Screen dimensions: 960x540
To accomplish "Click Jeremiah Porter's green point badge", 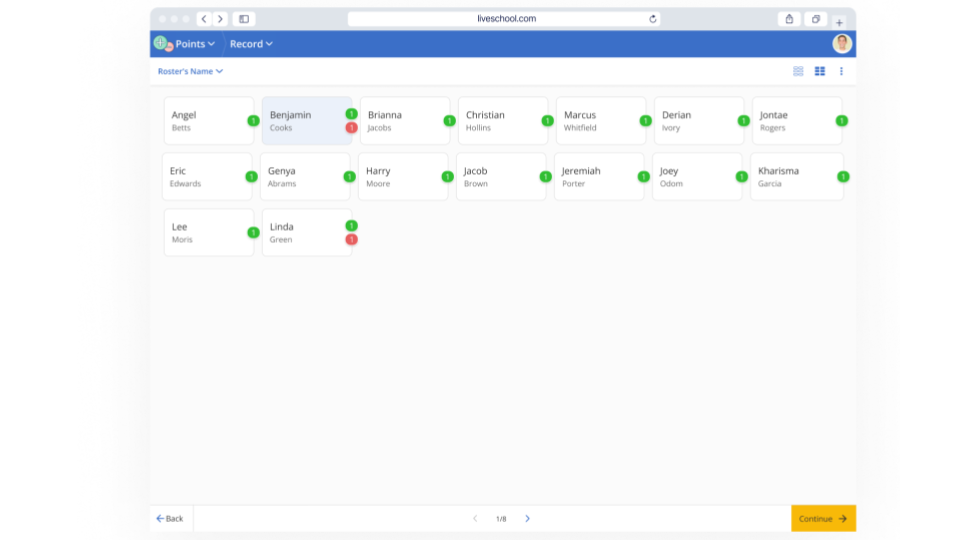I will coord(643,176).
